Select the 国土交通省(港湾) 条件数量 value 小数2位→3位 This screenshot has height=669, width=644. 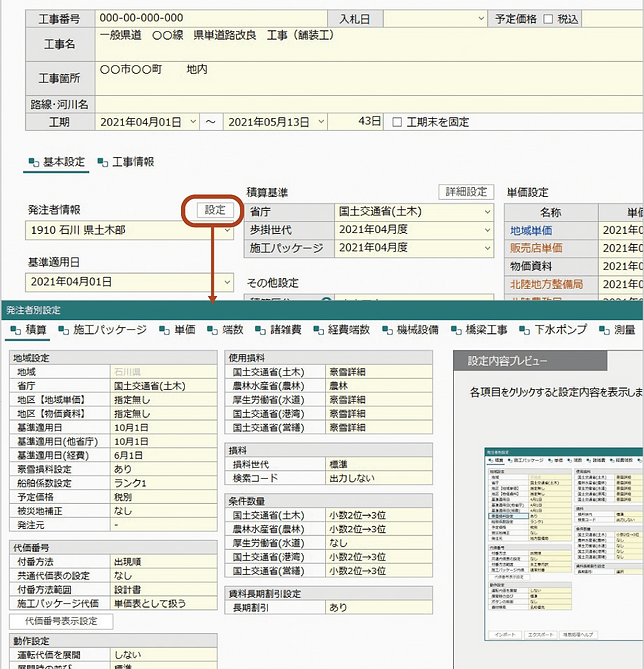[379, 557]
